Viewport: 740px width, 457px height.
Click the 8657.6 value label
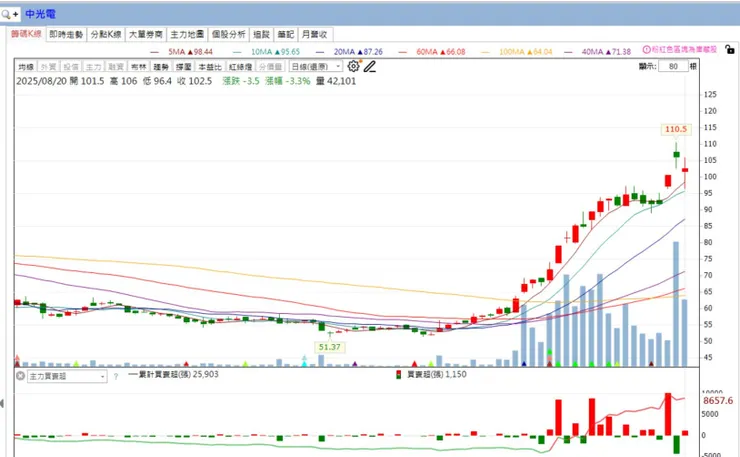tap(718, 400)
